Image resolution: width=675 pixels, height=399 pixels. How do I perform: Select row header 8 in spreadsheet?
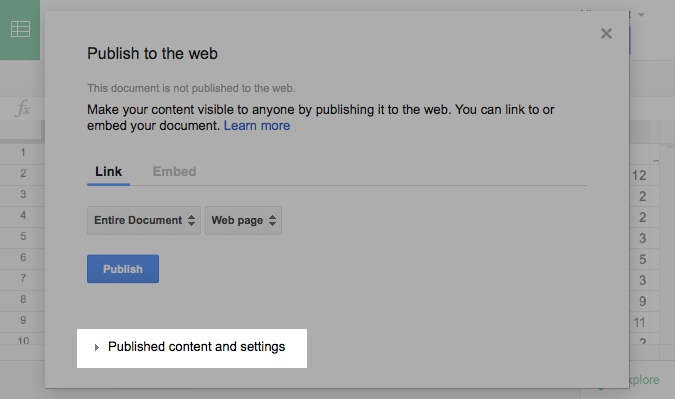[22, 300]
